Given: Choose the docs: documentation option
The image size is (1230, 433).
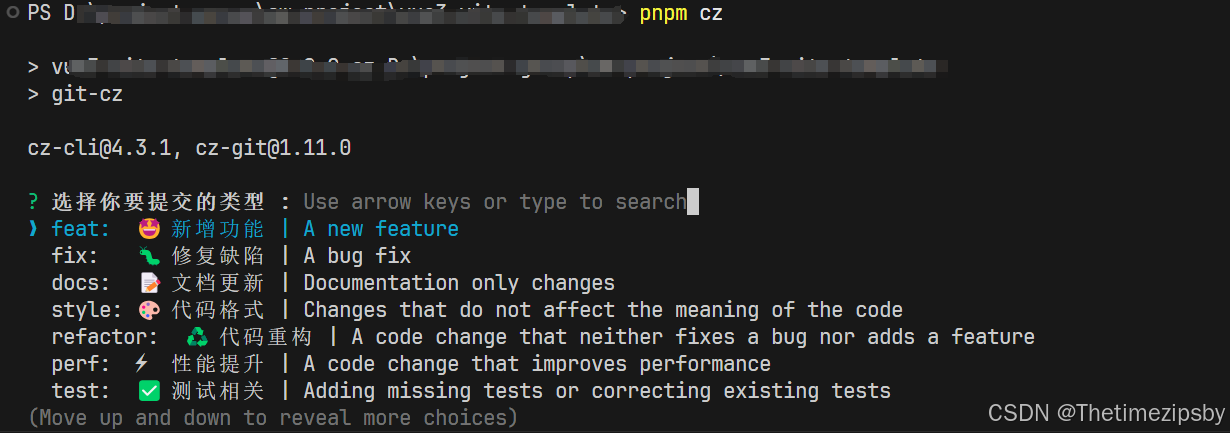Looking at the screenshot, I should pyautogui.click(x=333, y=283).
